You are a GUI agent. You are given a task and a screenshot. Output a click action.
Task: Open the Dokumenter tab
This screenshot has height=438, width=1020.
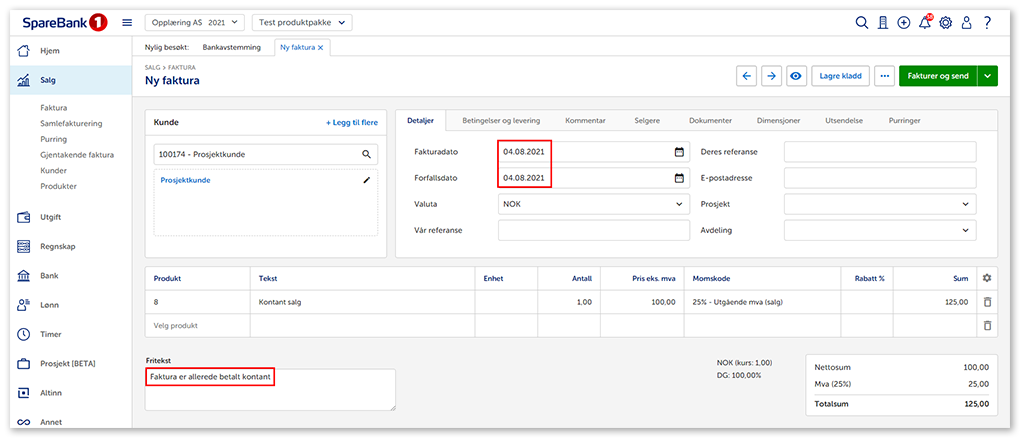[710, 120]
